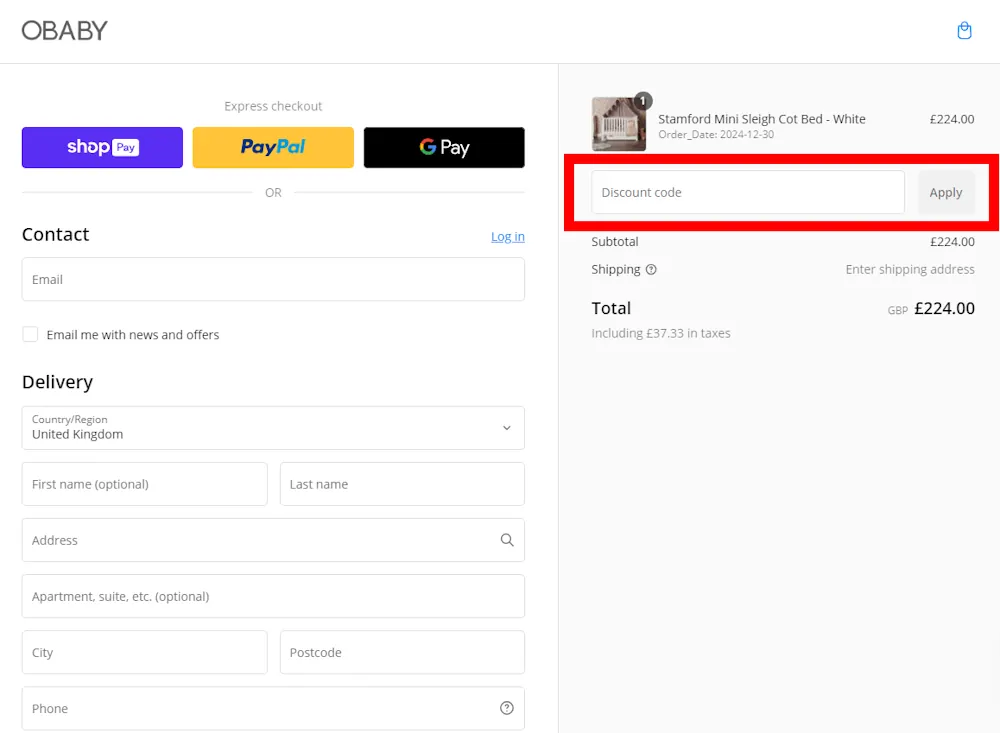Check out with Google Pay
This screenshot has width=1000, height=733.
click(x=444, y=147)
